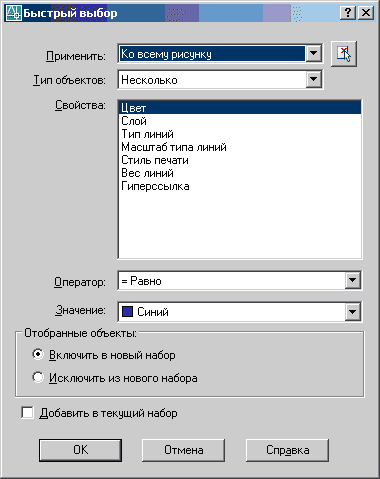Select 'Включить в новый набор' radio button
Viewport: 380px width, 479px height.
click(x=38, y=354)
